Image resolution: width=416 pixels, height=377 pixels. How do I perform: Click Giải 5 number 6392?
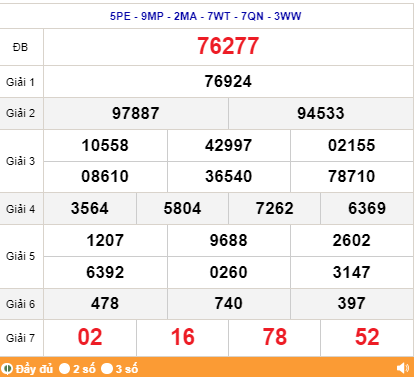pyautogui.click(x=105, y=272)
